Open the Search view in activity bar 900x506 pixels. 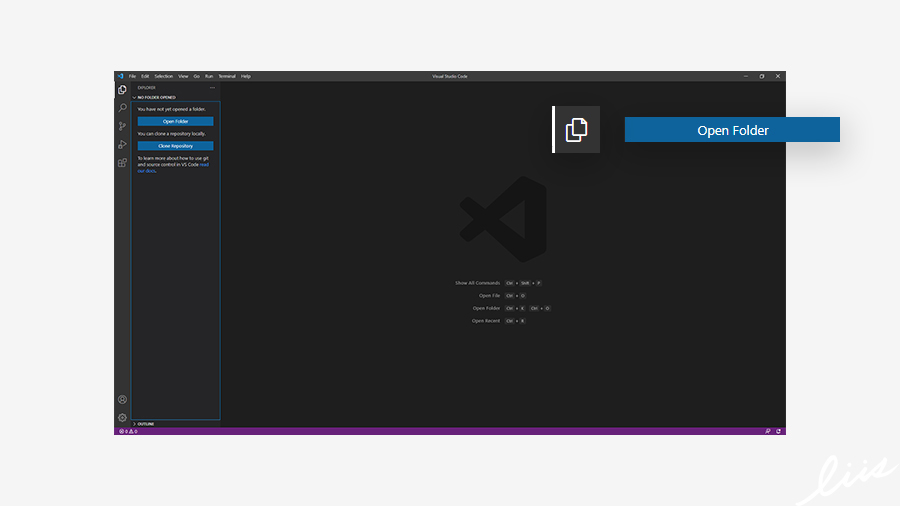122,108
